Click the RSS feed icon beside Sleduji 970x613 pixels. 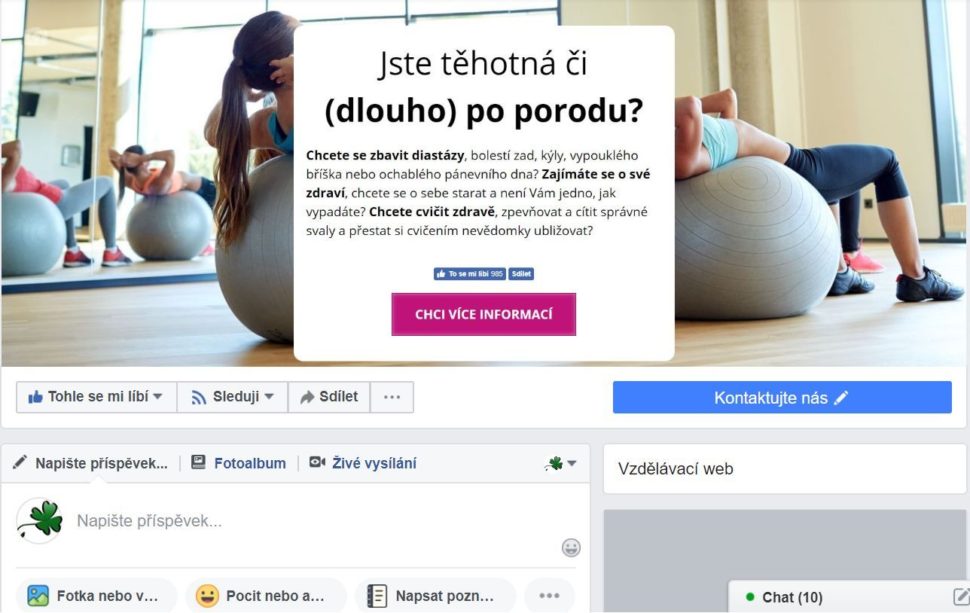click(x=199, y=397)
